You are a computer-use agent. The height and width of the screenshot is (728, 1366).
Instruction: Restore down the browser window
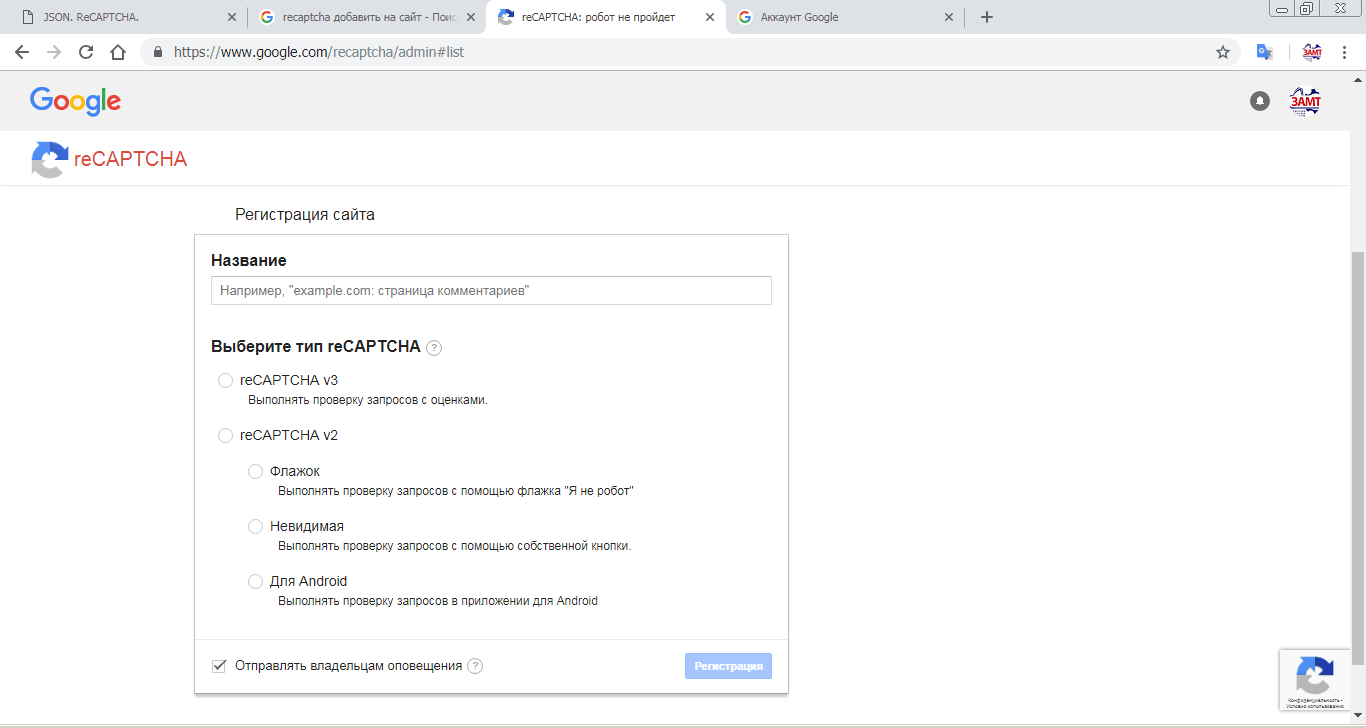(1307, 9)
